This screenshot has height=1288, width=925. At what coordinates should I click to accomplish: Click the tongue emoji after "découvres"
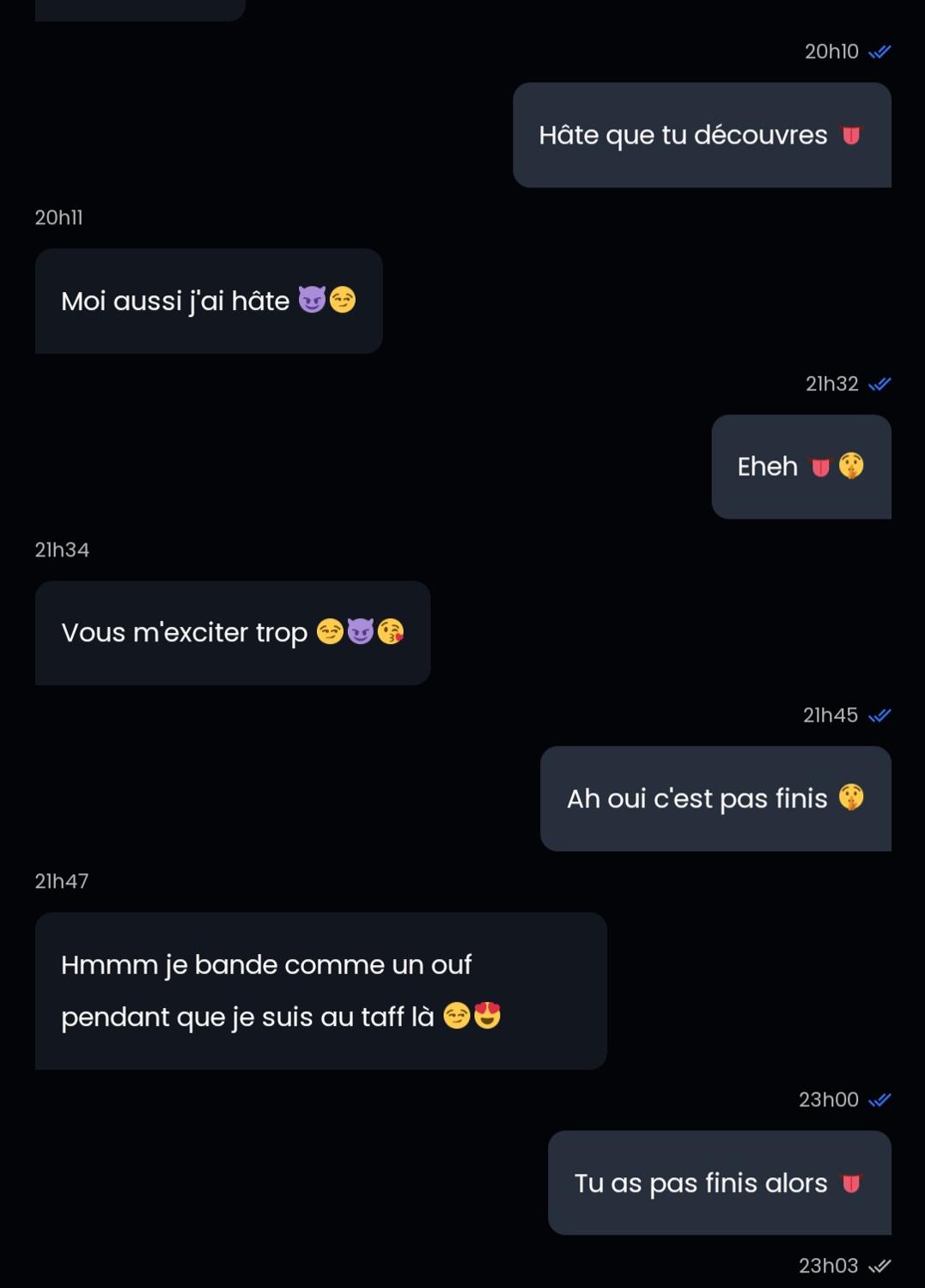[851, 136]
